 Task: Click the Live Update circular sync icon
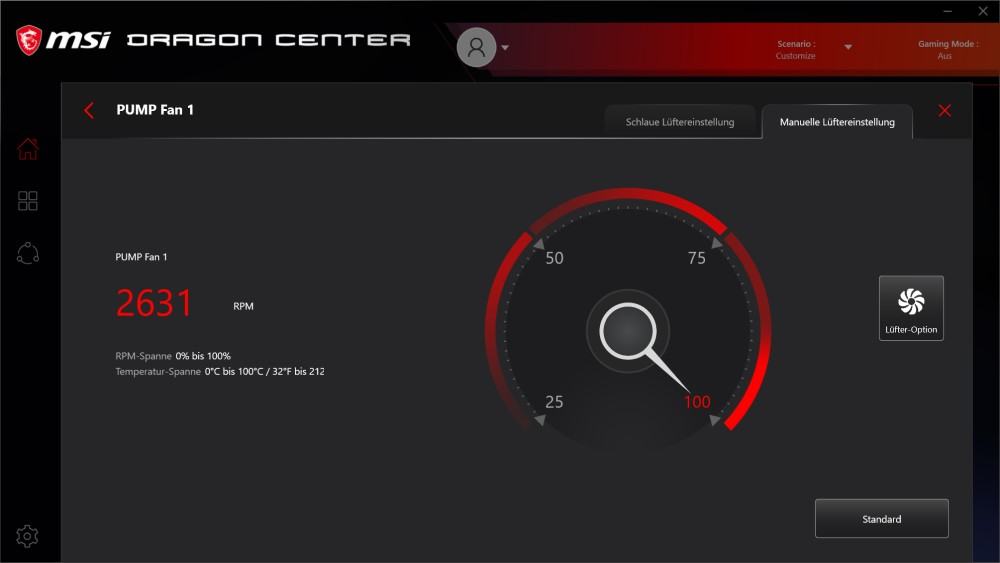[x=27, y=253]
